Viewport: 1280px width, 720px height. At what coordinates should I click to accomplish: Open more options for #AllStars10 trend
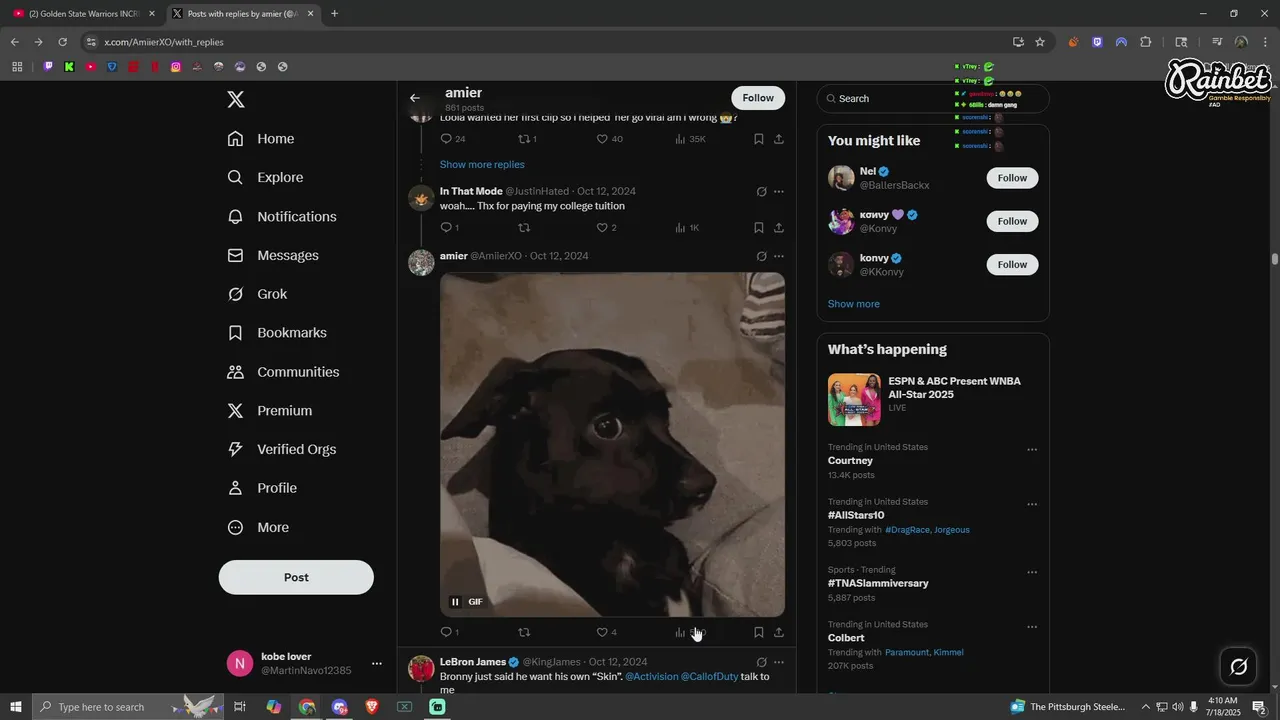(1032, 505)
